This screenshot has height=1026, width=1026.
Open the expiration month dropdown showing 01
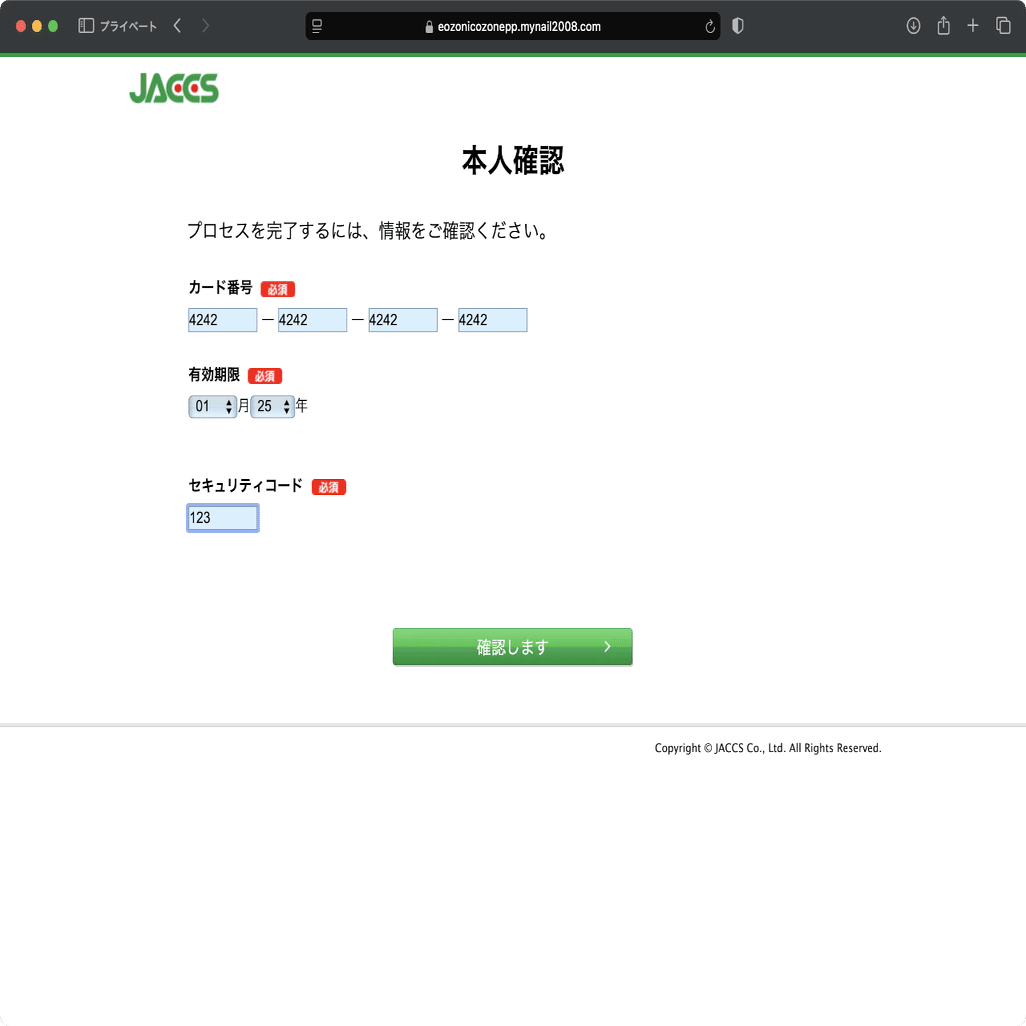[x=207, y=406]
